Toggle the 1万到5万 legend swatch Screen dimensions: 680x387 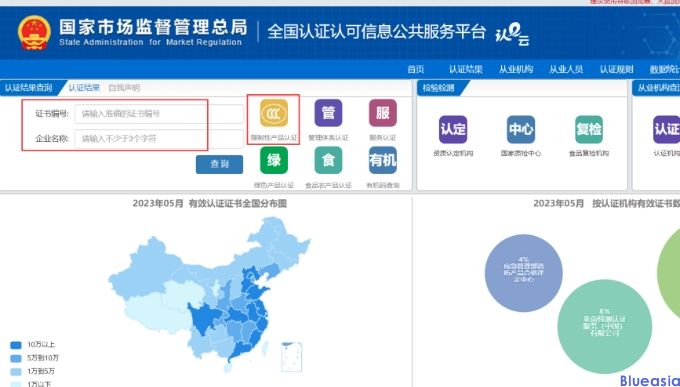[x=16, y=372]
